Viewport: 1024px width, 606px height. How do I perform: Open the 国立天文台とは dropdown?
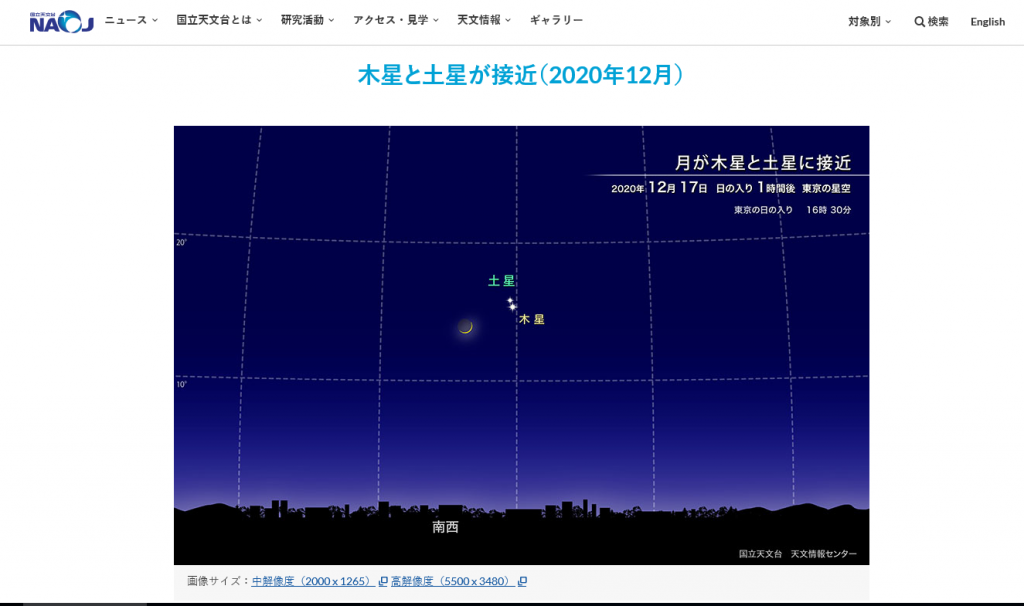[x=219, y=20]
